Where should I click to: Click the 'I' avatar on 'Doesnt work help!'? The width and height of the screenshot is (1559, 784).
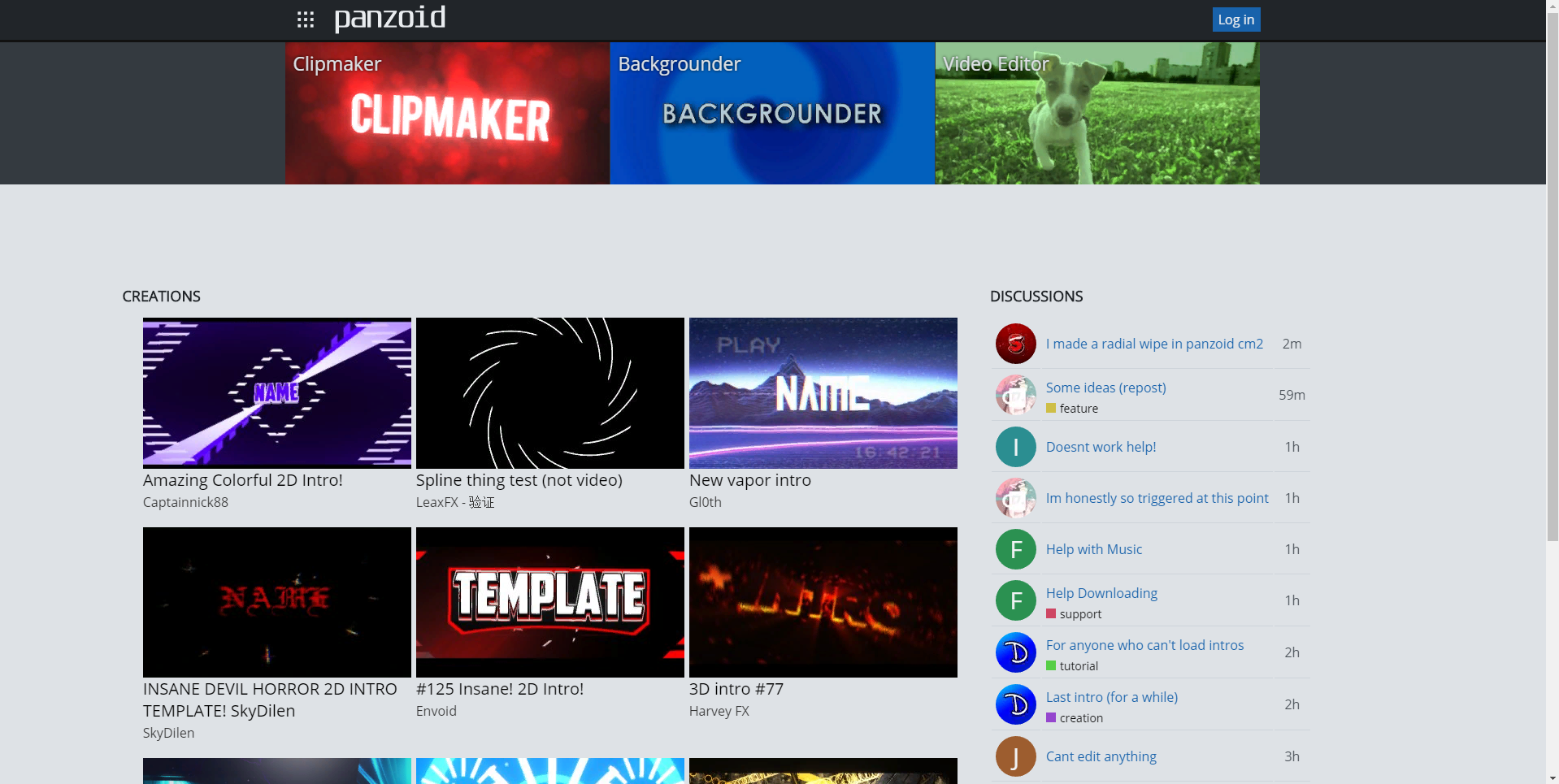1015,447
